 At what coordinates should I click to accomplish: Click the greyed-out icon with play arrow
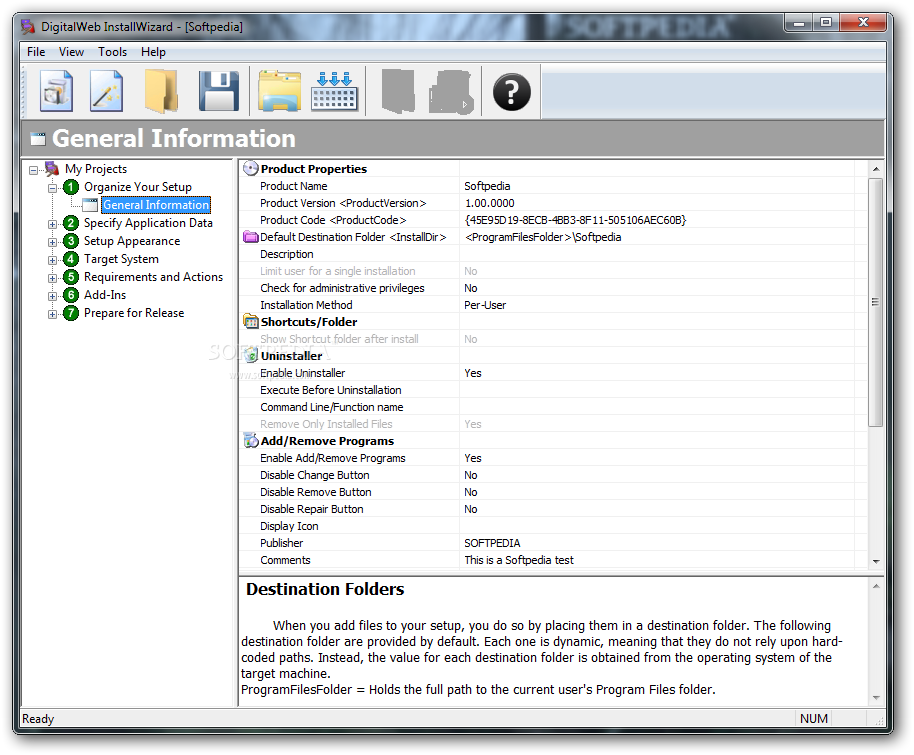tap(451, 92)
